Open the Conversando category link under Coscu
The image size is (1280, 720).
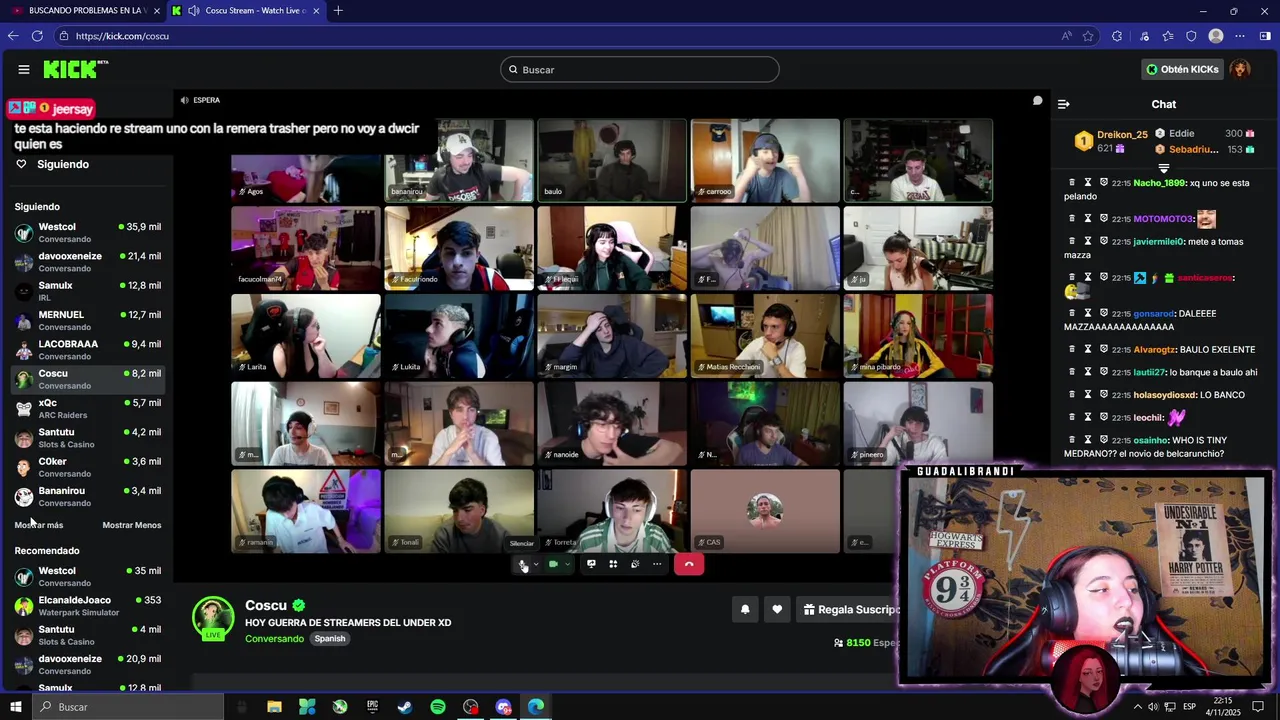coord(274,638)
